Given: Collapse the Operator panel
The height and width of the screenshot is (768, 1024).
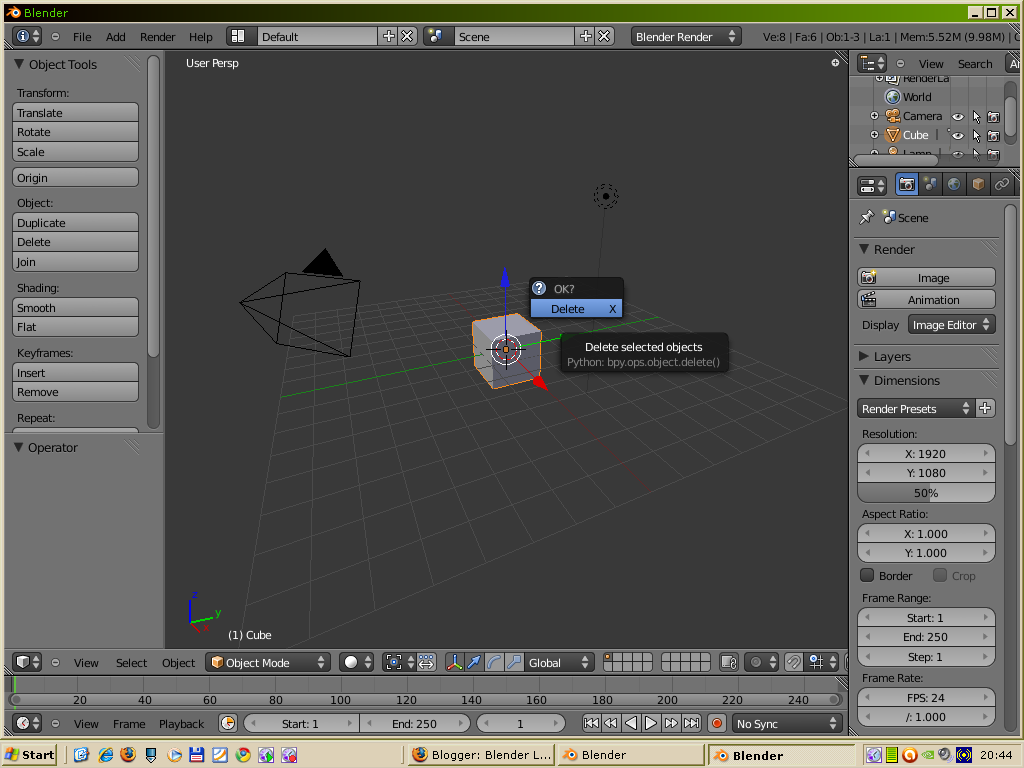Looking at the screenshot, I should pos(19,447).
